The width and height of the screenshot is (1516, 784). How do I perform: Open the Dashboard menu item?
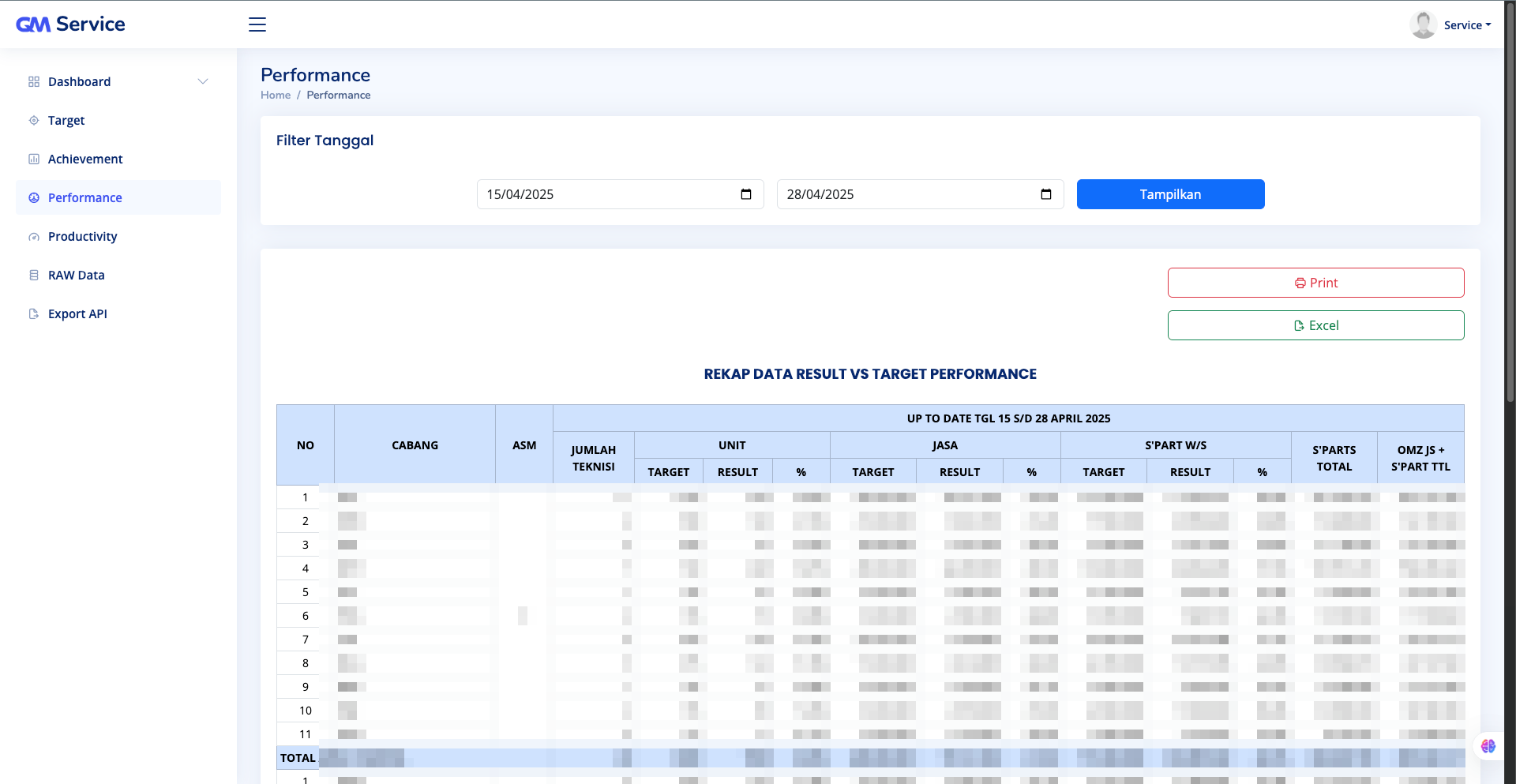click(118, 81)
